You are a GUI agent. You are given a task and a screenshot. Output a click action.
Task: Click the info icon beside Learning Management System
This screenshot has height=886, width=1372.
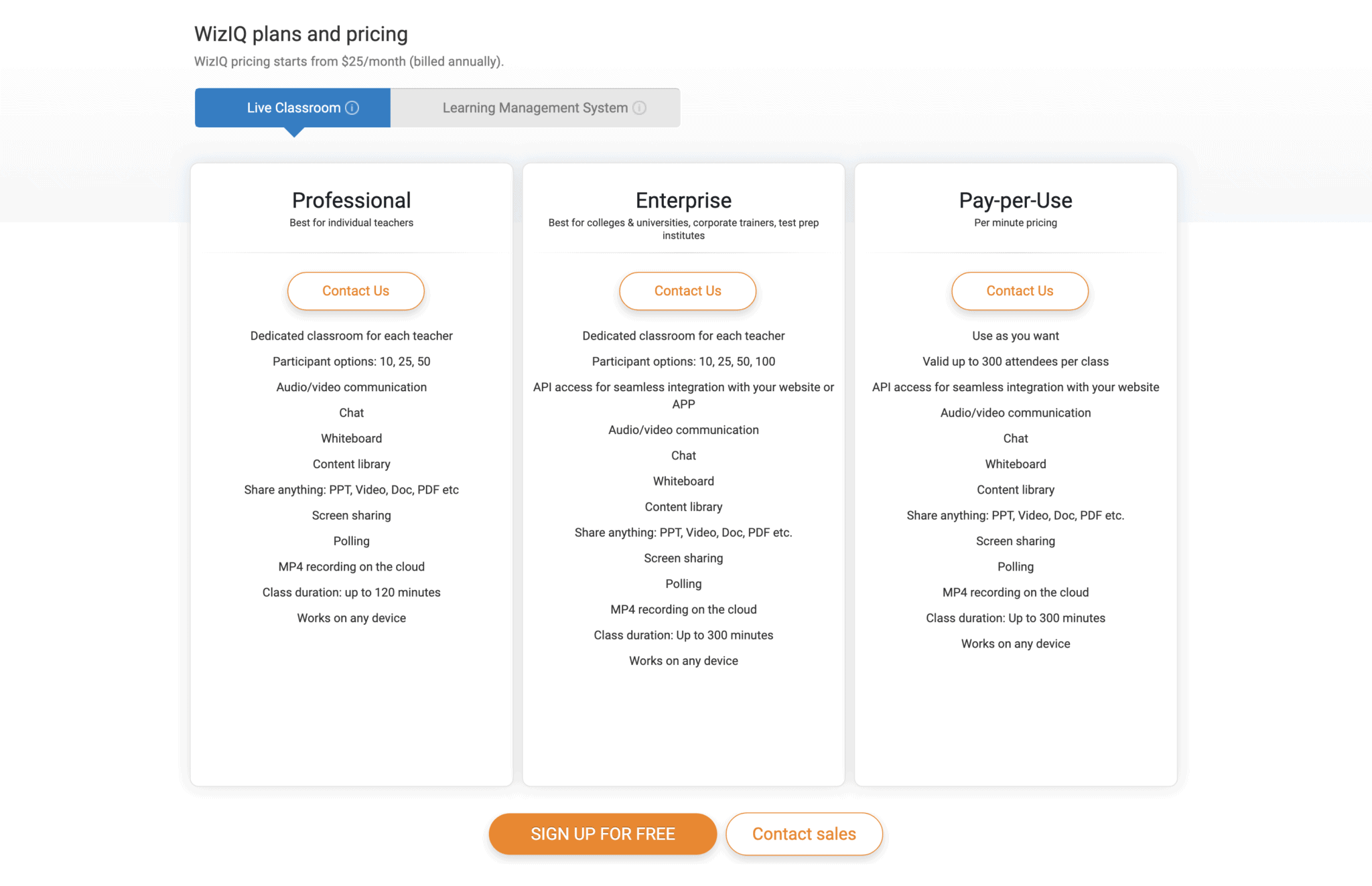639,107
